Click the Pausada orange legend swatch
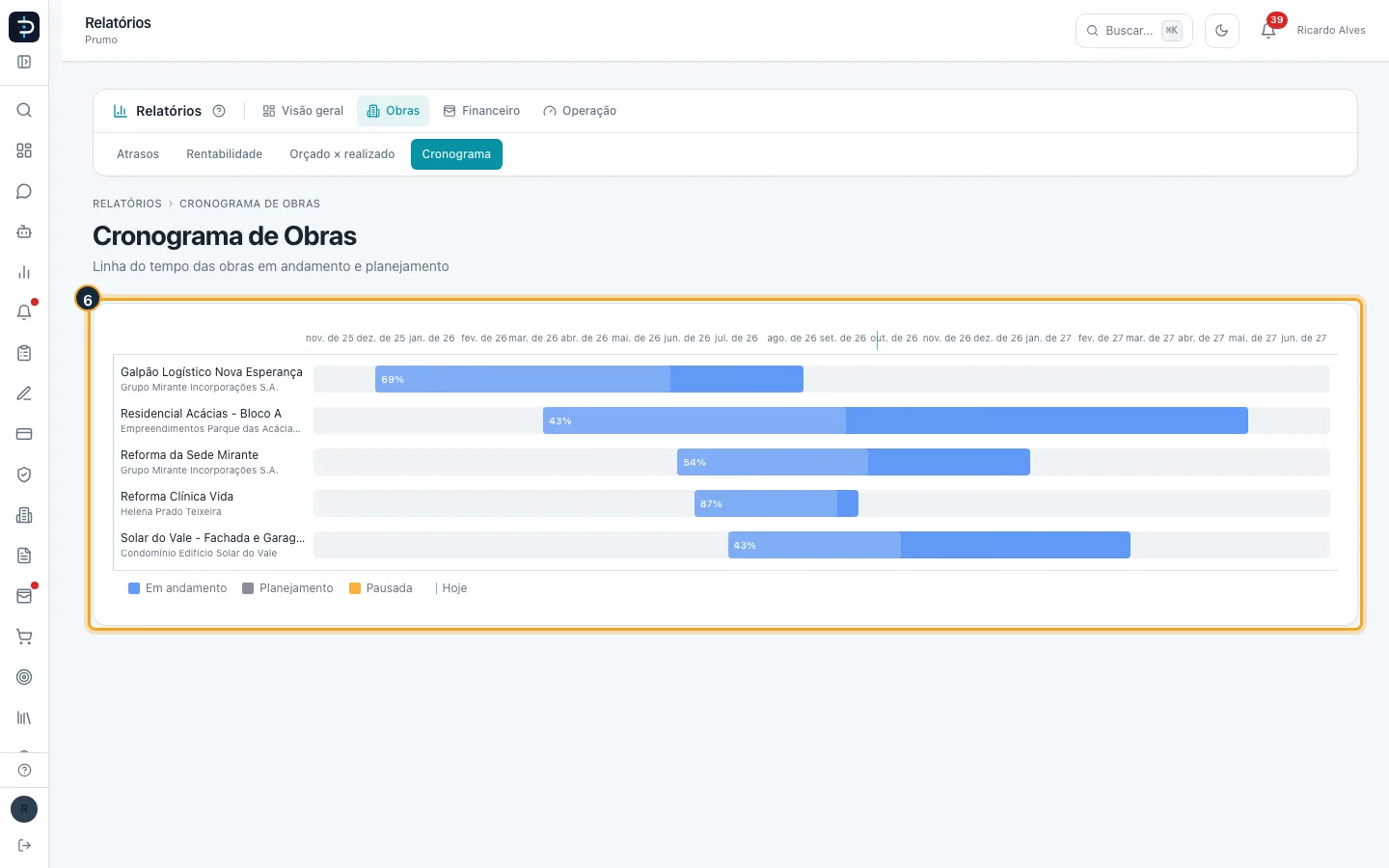Viewport: 1389px width, 868px height. 355,588
